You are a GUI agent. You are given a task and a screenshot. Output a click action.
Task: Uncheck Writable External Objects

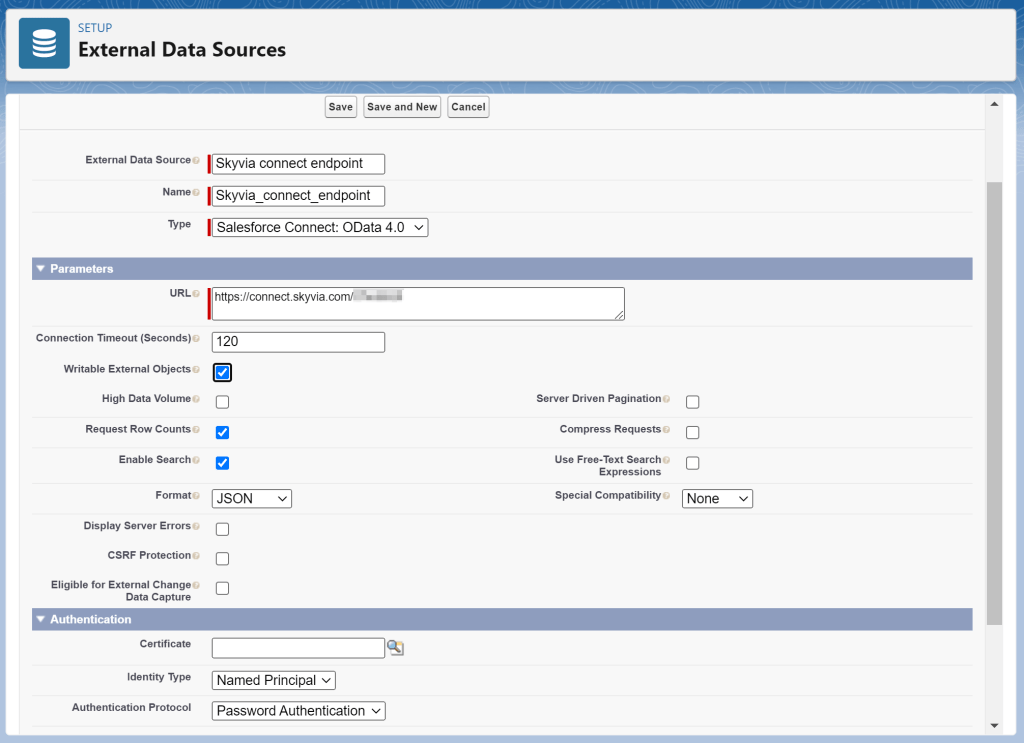221,371
